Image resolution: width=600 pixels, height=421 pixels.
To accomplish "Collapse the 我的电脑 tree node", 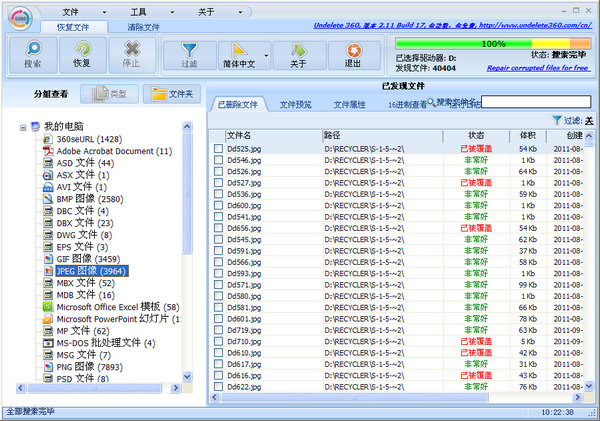I will pos(23,127).
